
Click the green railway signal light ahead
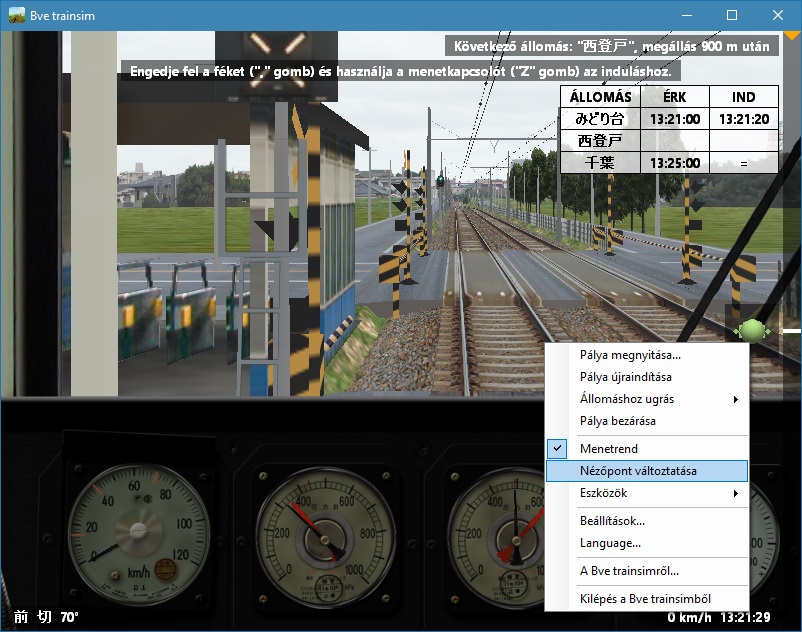click(x=439, y=181)
